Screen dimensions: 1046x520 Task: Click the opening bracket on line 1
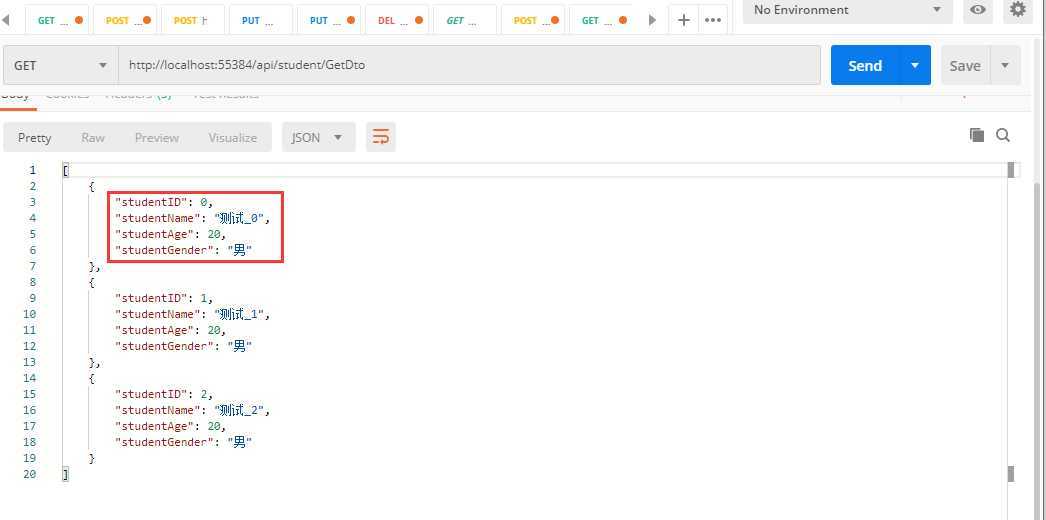pos(65,170)
